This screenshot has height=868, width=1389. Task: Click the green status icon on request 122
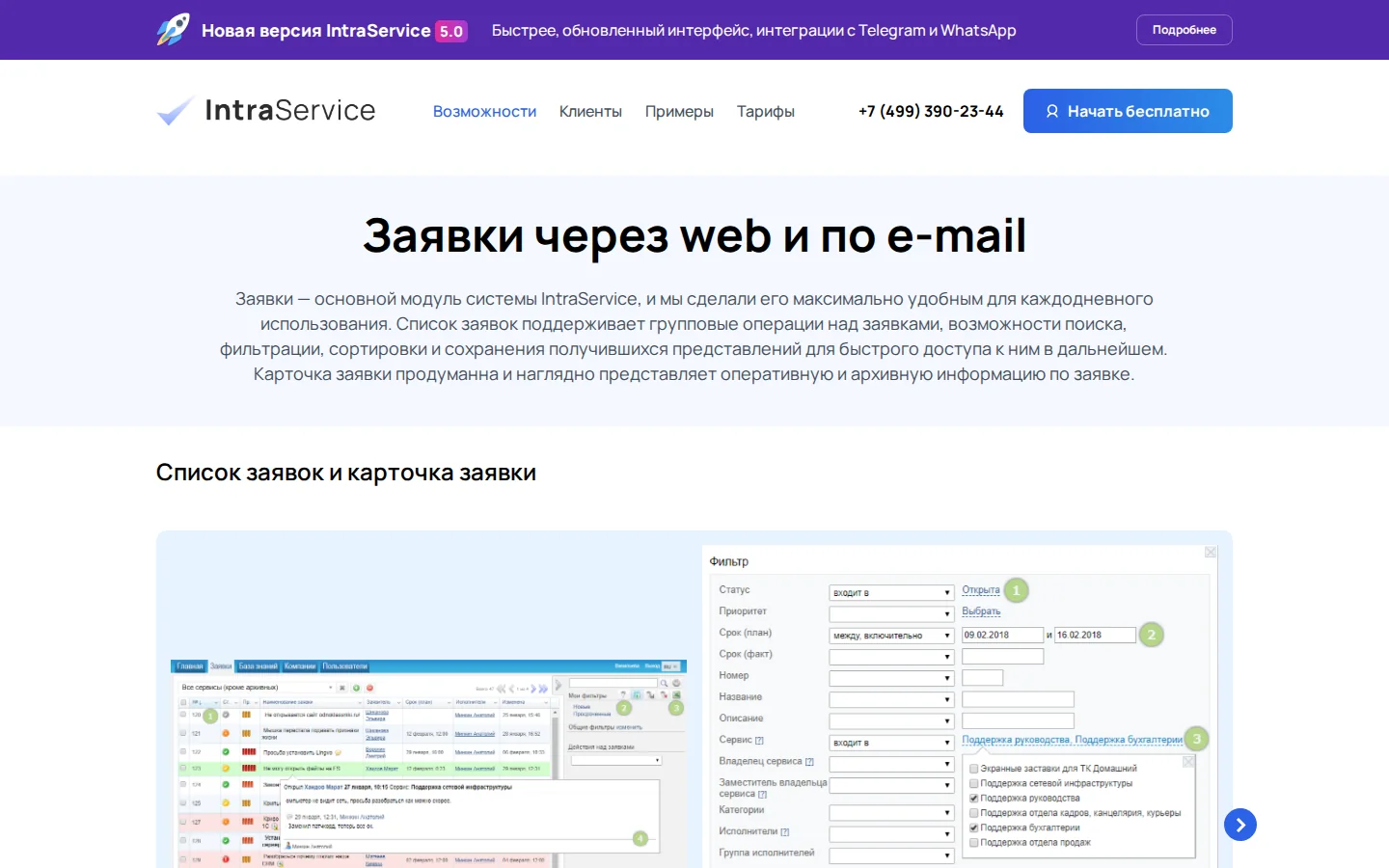coord(226,752)
